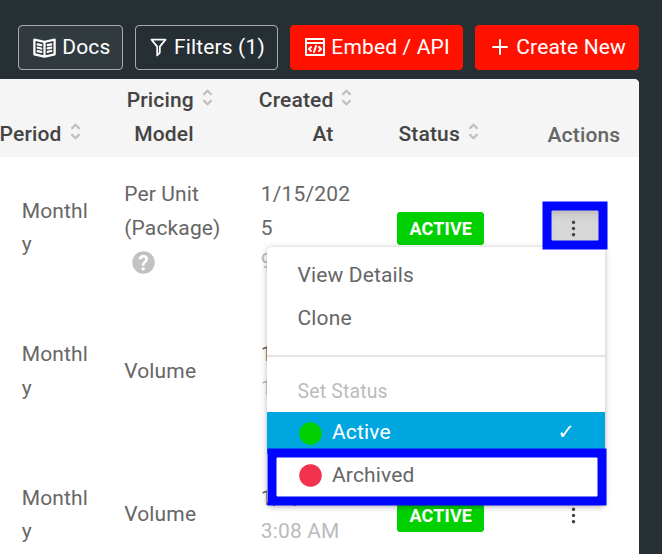Image resolution: width=662 pixels, height=554 pixels.
Task: Click the Create New button
Action: (x=557, y=47)
